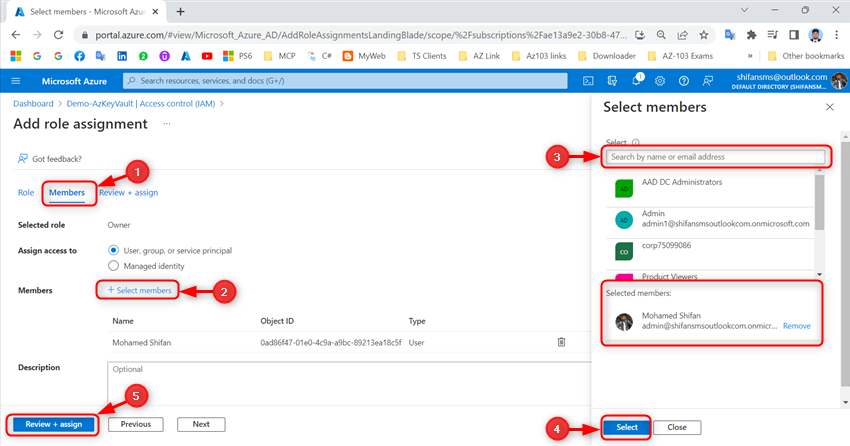The width and height of the screenshot is (850, 446).
Task: Open the Azure bookmark icon
Action: tap(186, 56)
